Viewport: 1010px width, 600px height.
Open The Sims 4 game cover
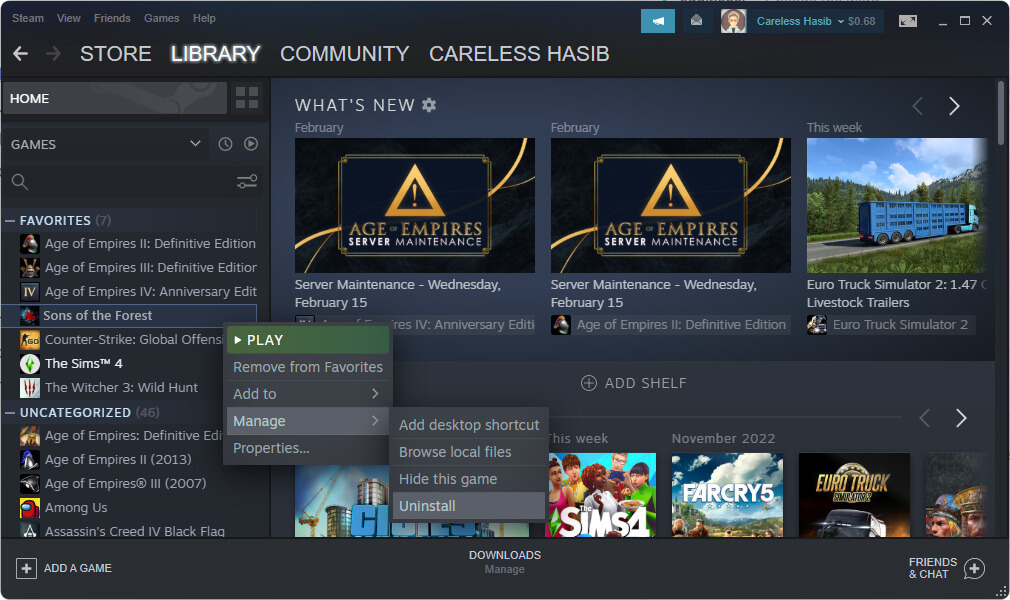tap(600, 494)
